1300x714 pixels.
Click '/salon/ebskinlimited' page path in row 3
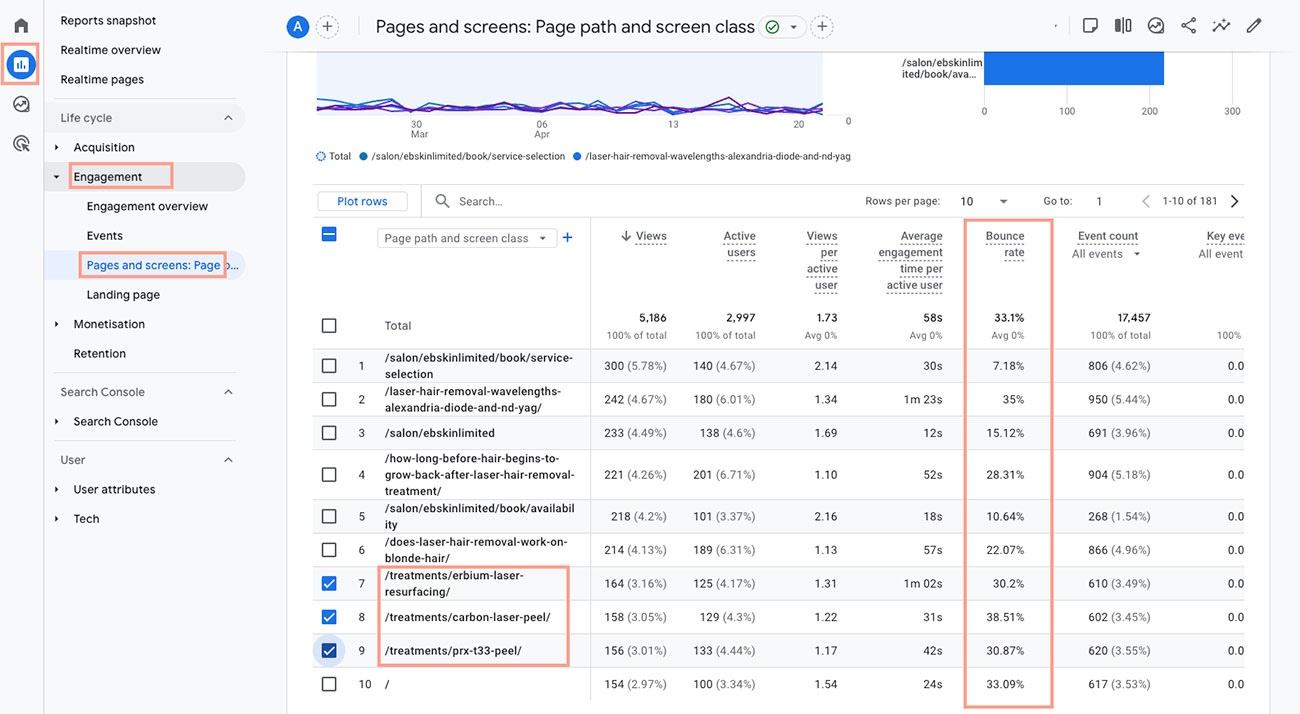point(439,433)
